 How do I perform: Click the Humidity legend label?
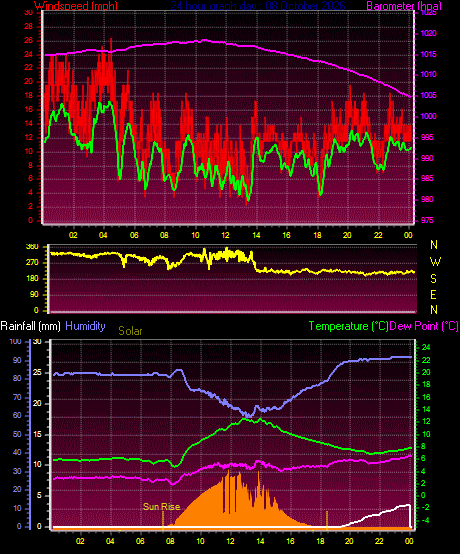[85, 326]
